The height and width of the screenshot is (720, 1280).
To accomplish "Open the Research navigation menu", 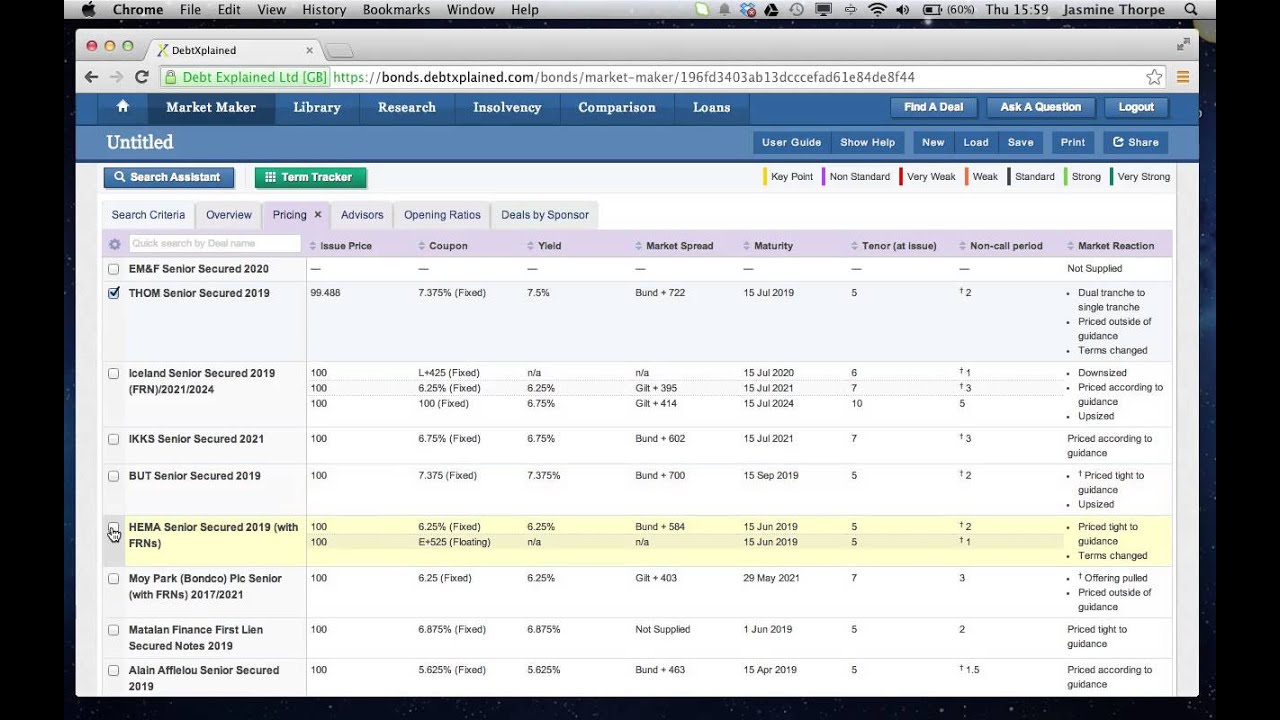I will (x=407, y=107).
